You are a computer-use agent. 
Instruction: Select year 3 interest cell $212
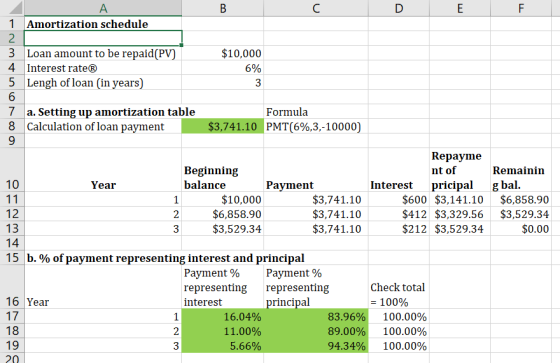[399, 229]
